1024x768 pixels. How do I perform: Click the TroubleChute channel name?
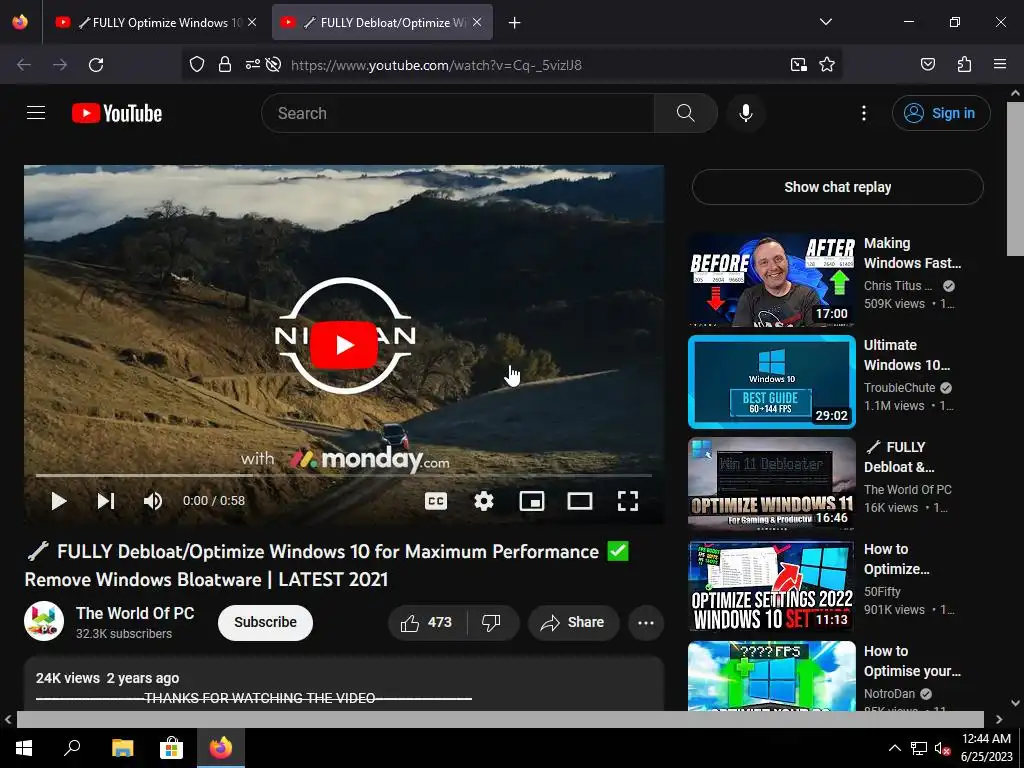[x=899, y=387]
